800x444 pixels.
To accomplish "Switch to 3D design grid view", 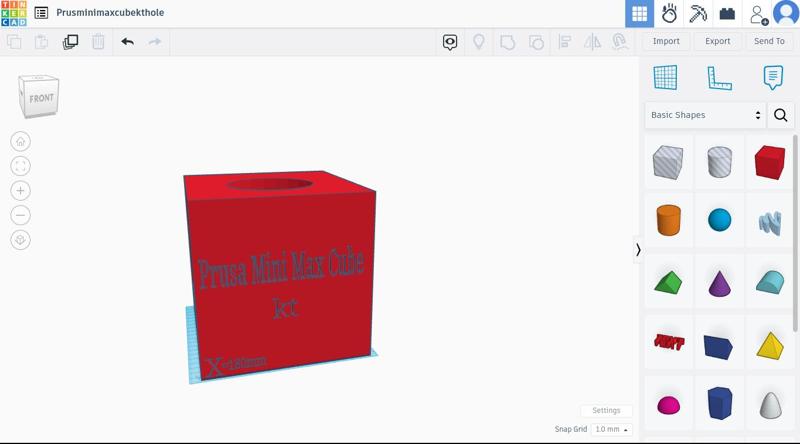I will point(639,14).
